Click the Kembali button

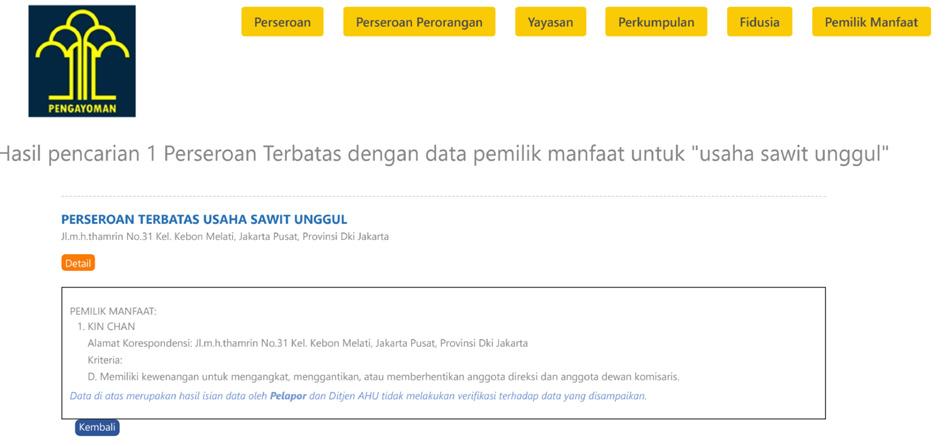click(x=97, y=427)
